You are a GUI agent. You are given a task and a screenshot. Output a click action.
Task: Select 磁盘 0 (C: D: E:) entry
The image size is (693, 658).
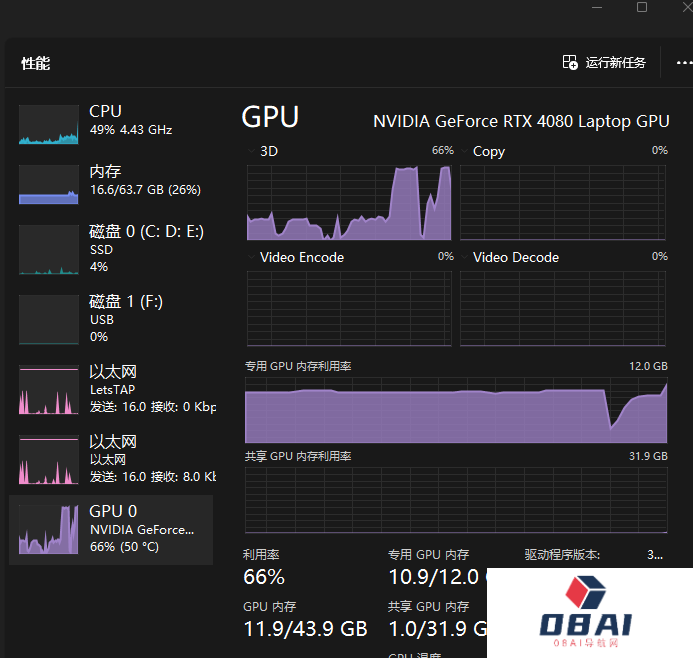(x=111, y=249)
